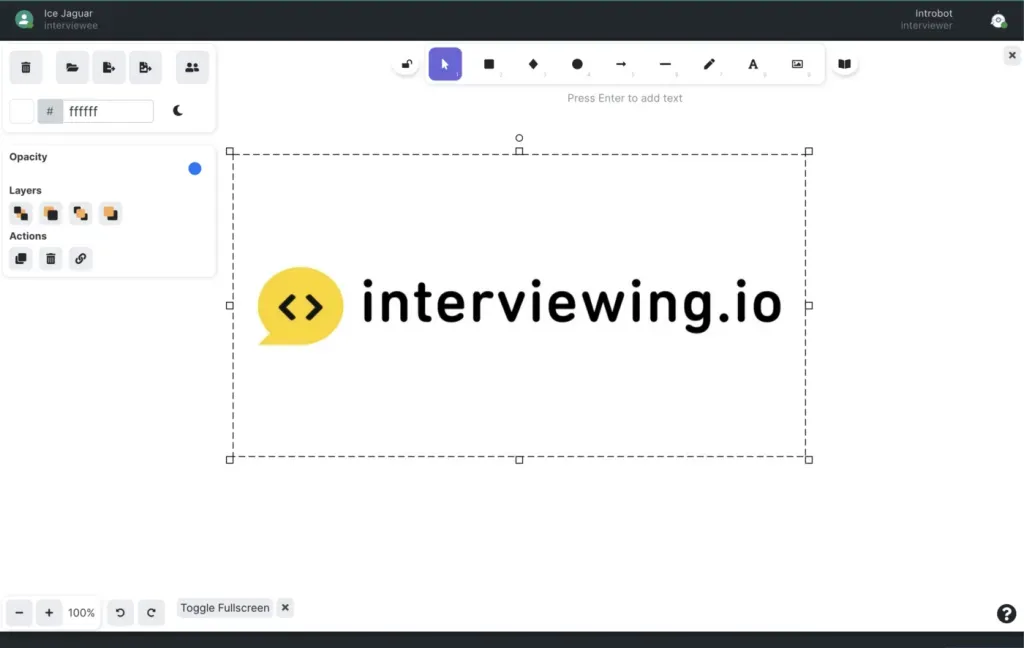Zoom in with the plus button

[49, 613]
